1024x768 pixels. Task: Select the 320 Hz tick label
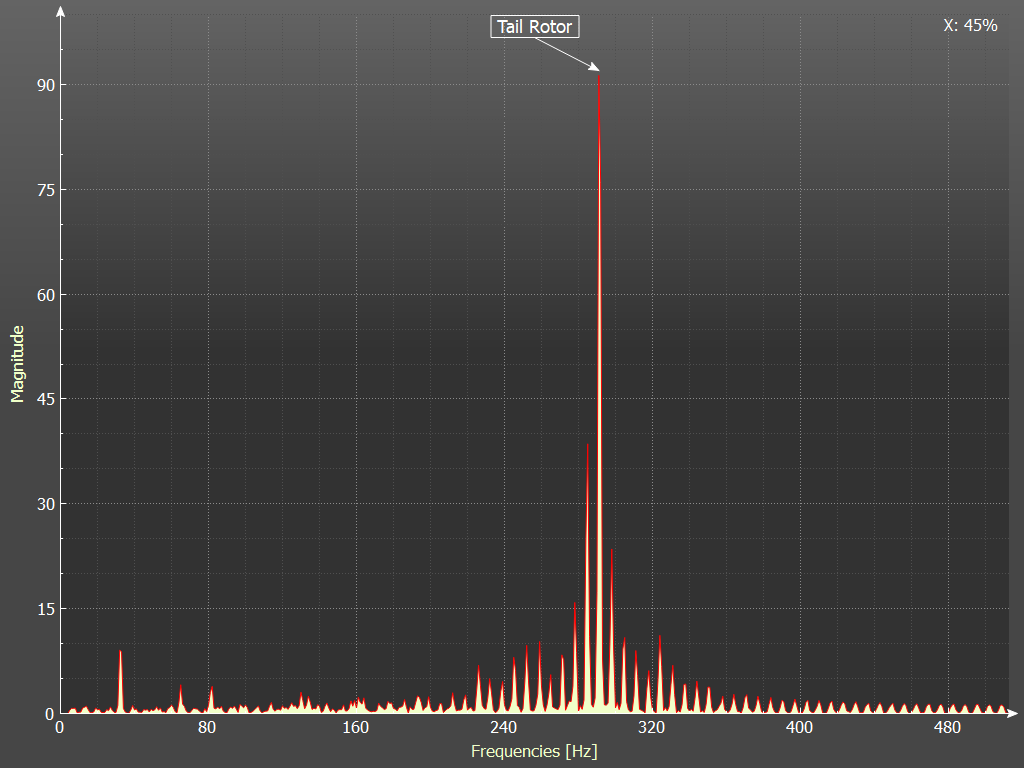click(652, 727)
